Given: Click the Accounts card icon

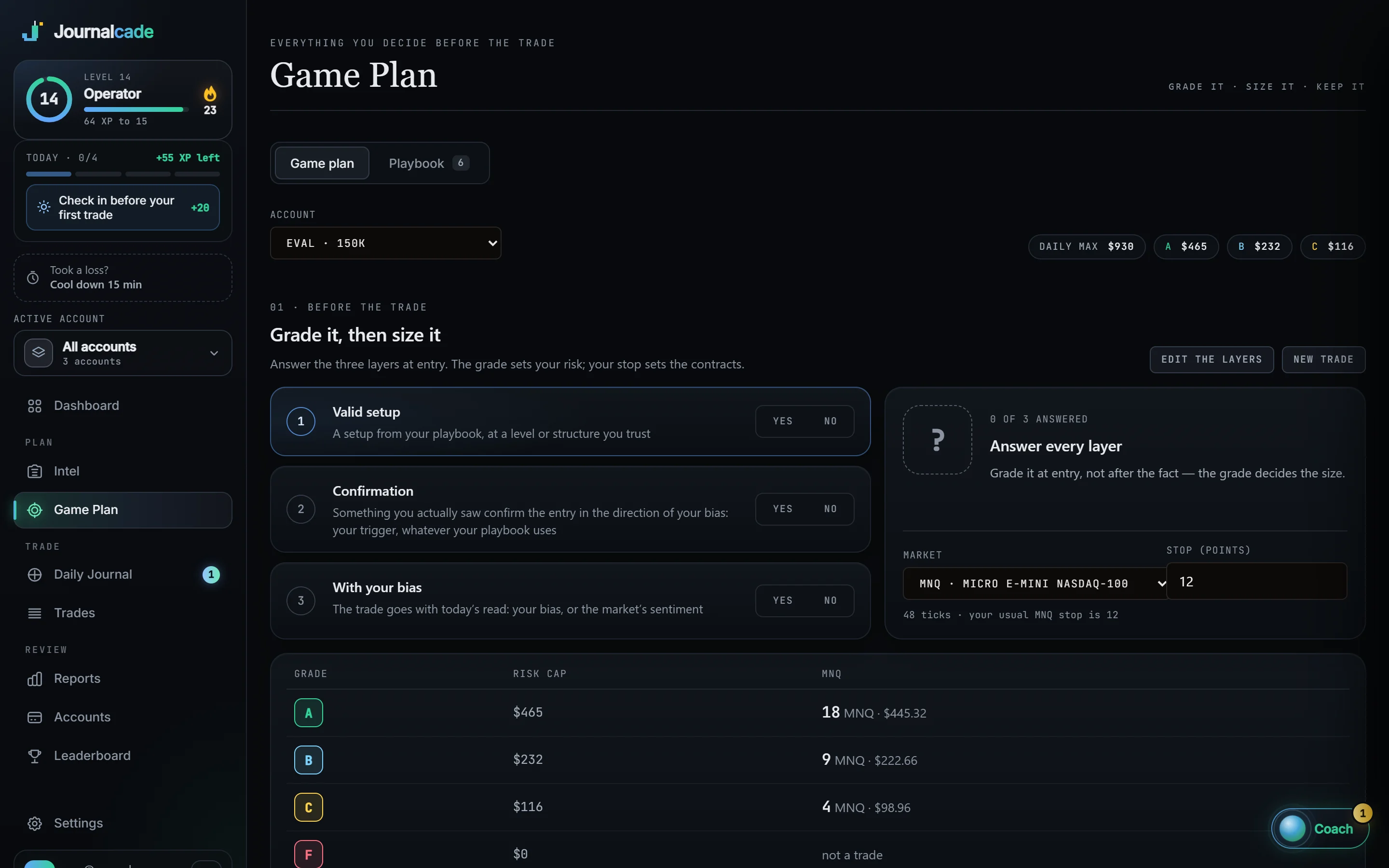Looking at the screenshot, I should click(34, 717).
